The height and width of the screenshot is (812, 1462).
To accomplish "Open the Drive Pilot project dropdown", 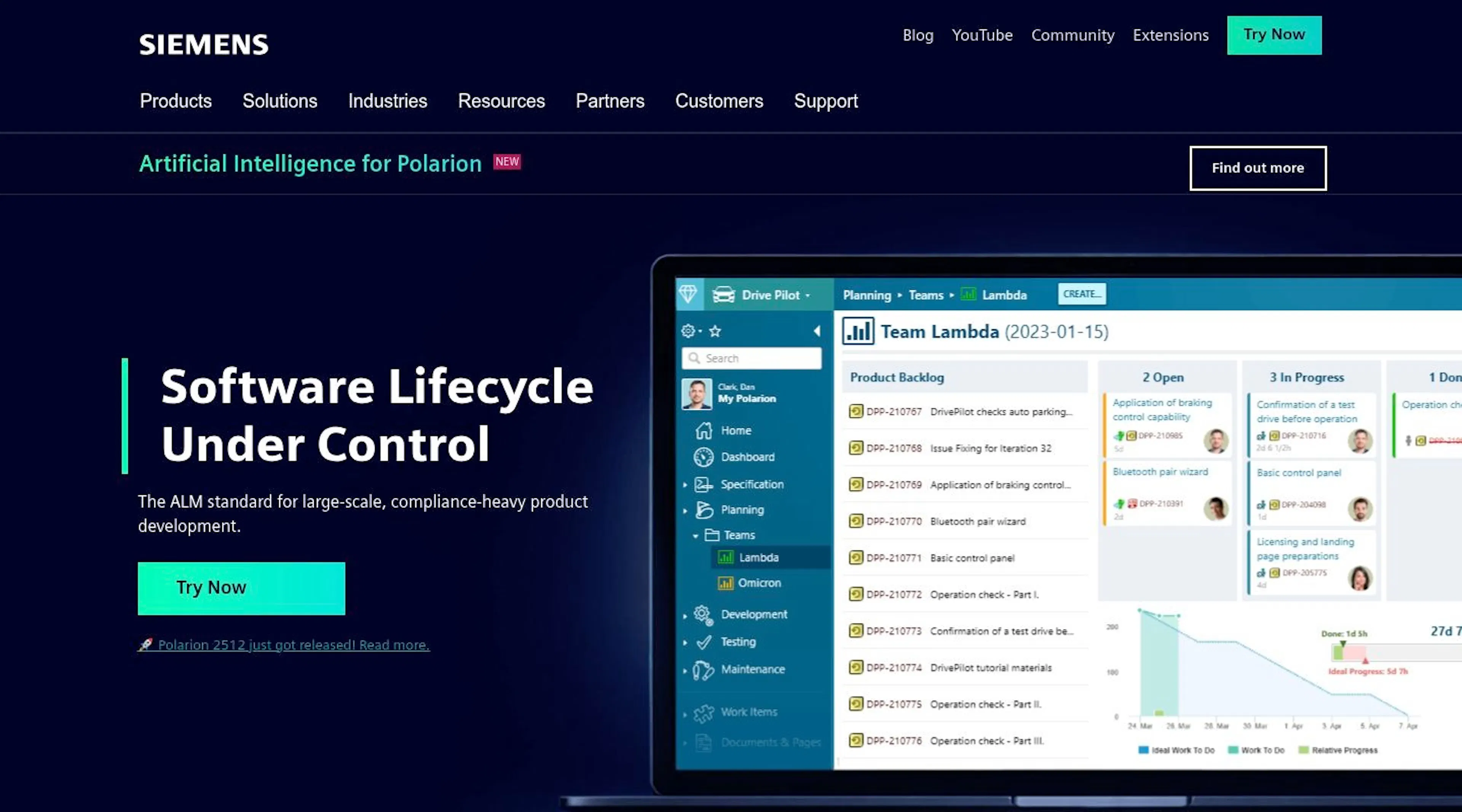I will [x=776, y=295].
